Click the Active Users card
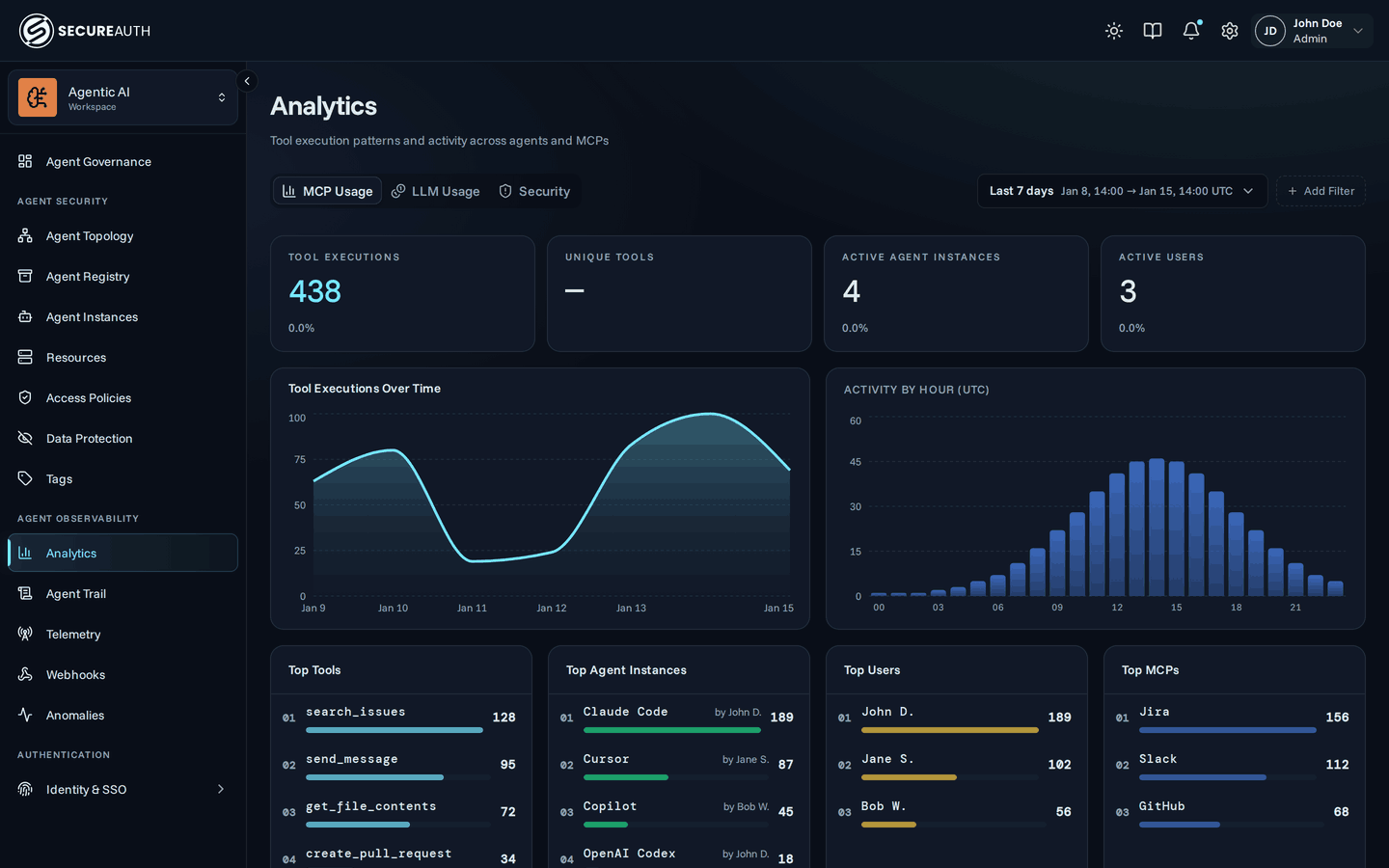The image size is (1389, 868). pos(1233,293)
